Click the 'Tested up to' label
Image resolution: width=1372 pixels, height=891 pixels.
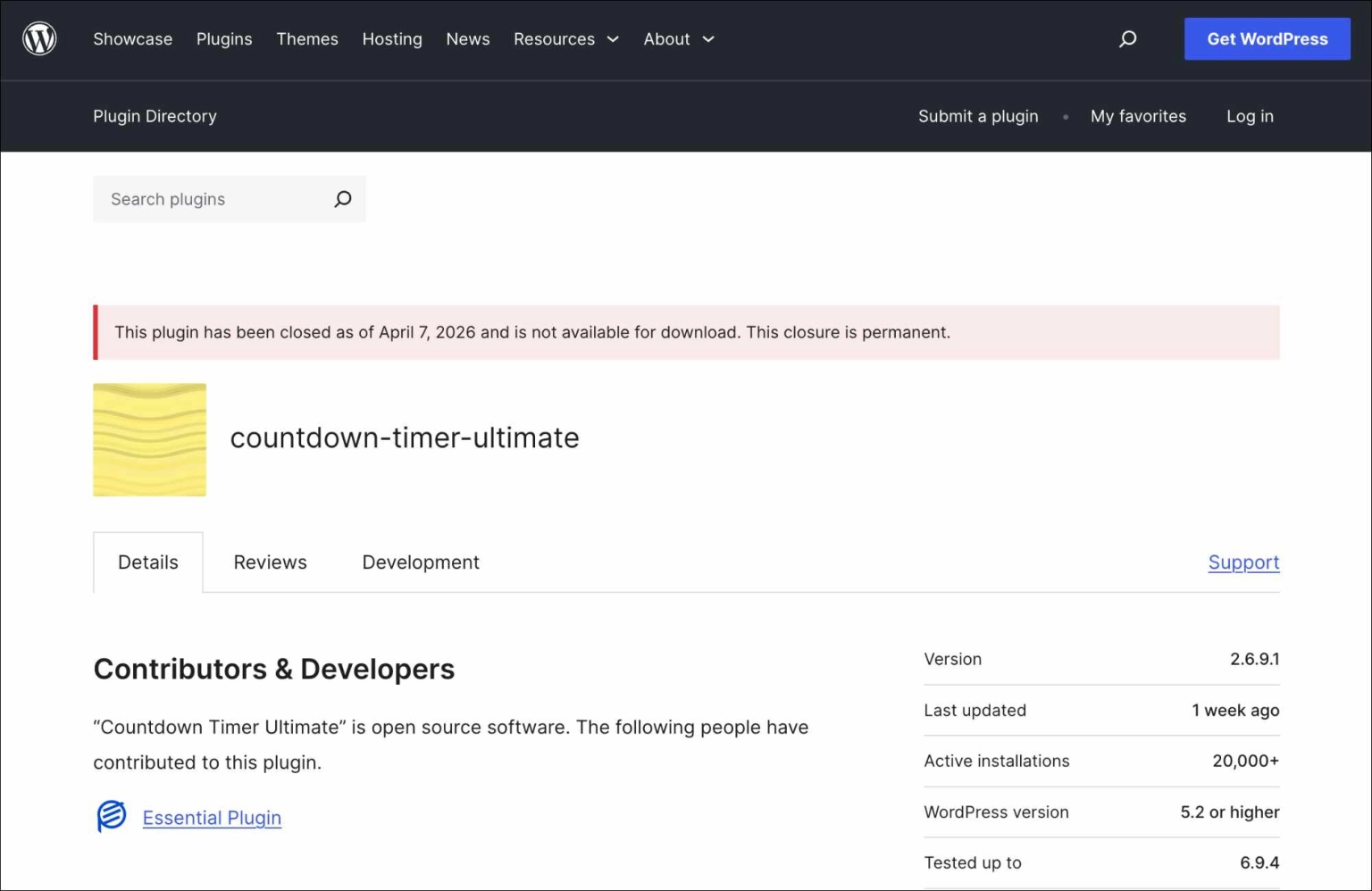tap(973, 862)
